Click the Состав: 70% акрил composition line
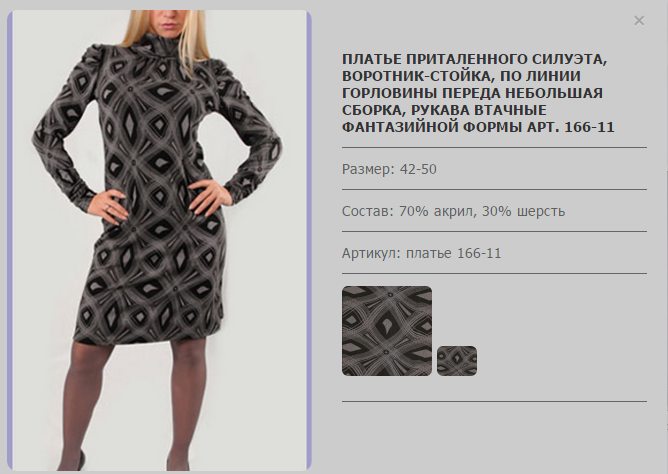This screenshot has width=668, height=474. [453, 211]
